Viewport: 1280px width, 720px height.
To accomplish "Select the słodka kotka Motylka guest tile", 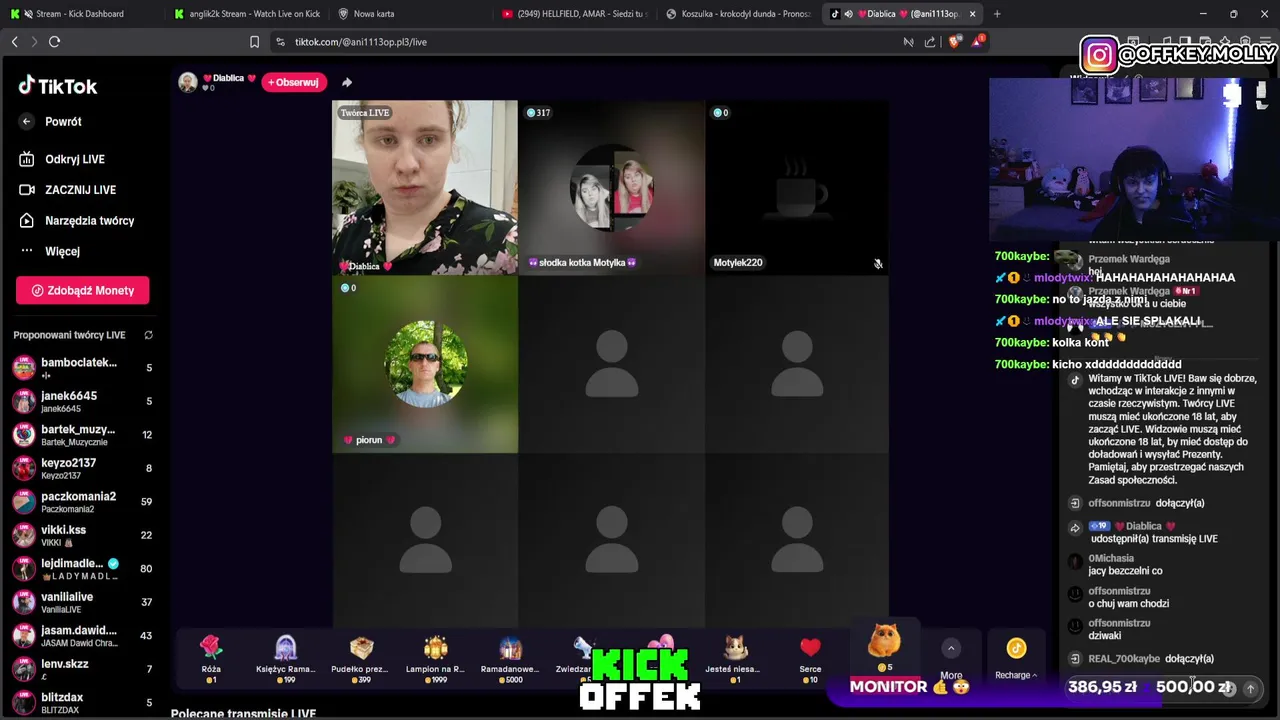I will click(611, 187).
